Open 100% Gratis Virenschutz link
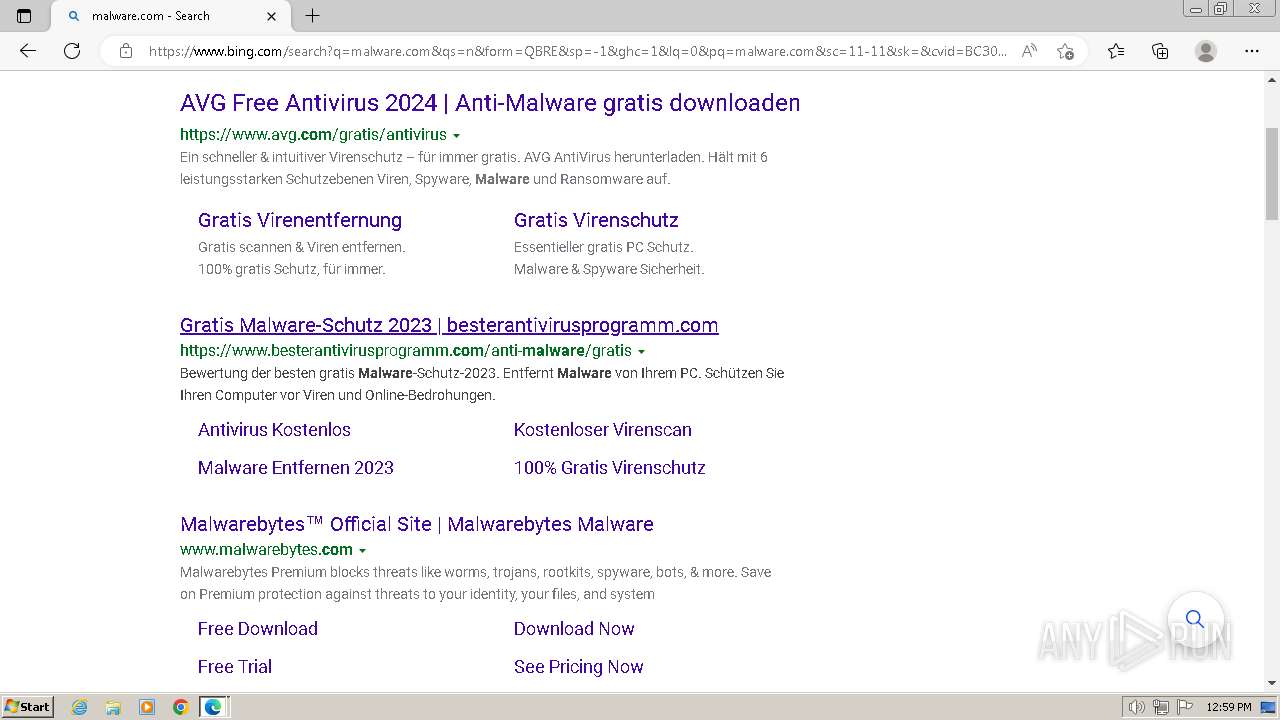This screenshot has height=720, width=1280. [x=610, y=468]
